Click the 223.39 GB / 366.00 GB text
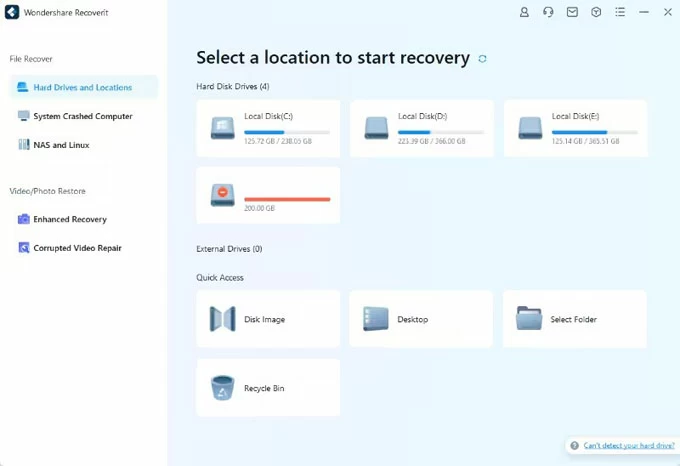680x466 pixels. click(x=432, y=141)
